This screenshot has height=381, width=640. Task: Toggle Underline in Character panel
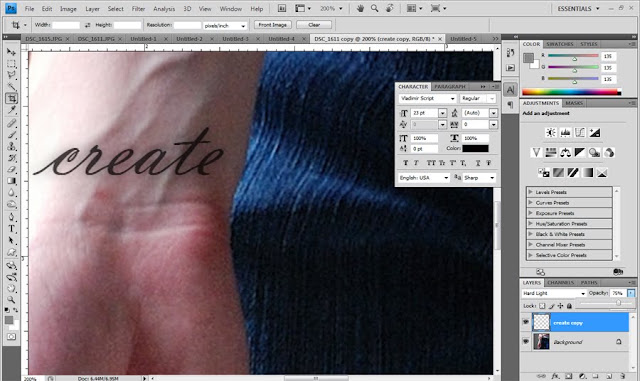[478, 163]
